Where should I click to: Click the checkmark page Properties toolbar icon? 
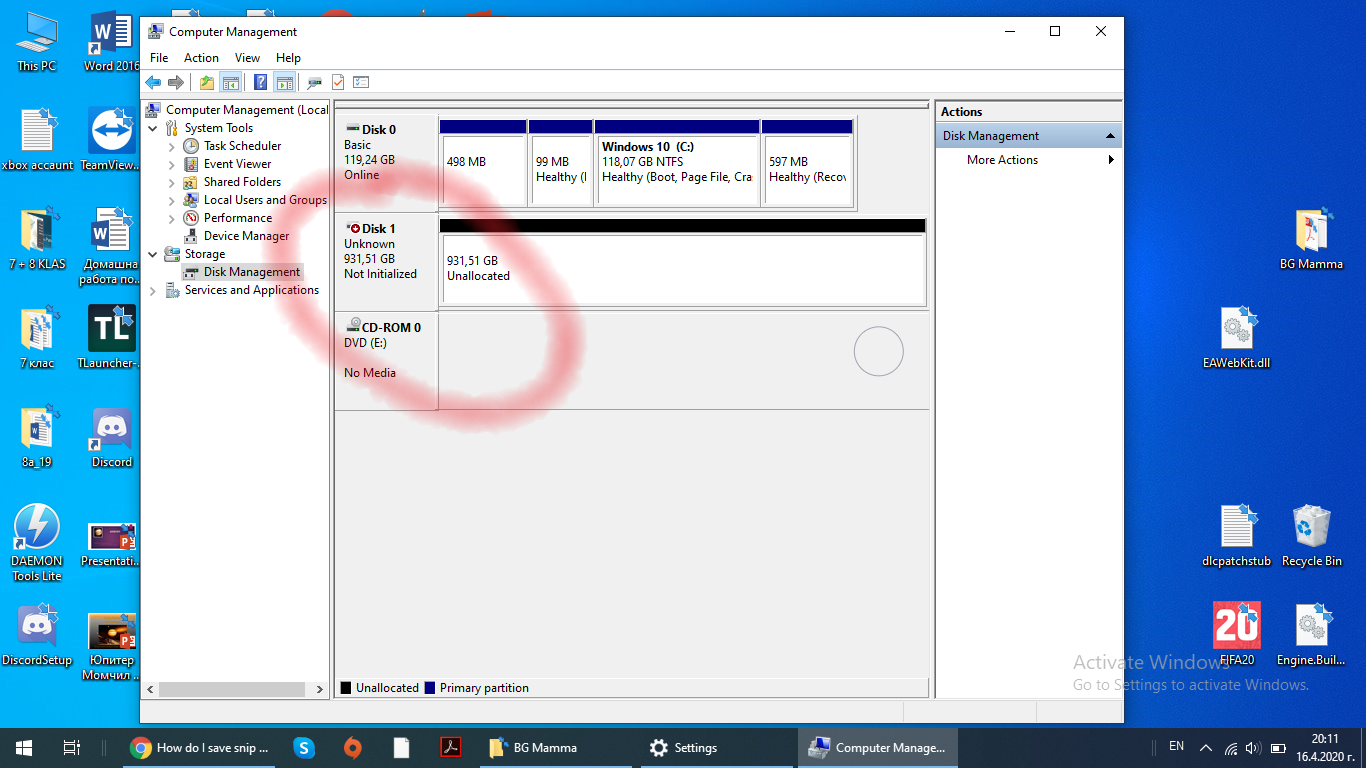click(x=338, y=82)
